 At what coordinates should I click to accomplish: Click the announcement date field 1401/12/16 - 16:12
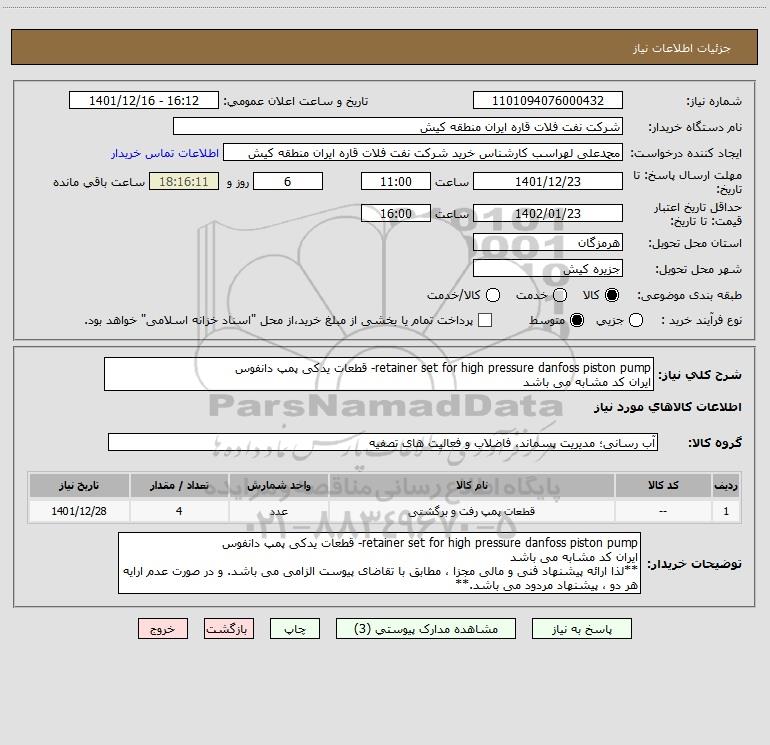(144, 100)
